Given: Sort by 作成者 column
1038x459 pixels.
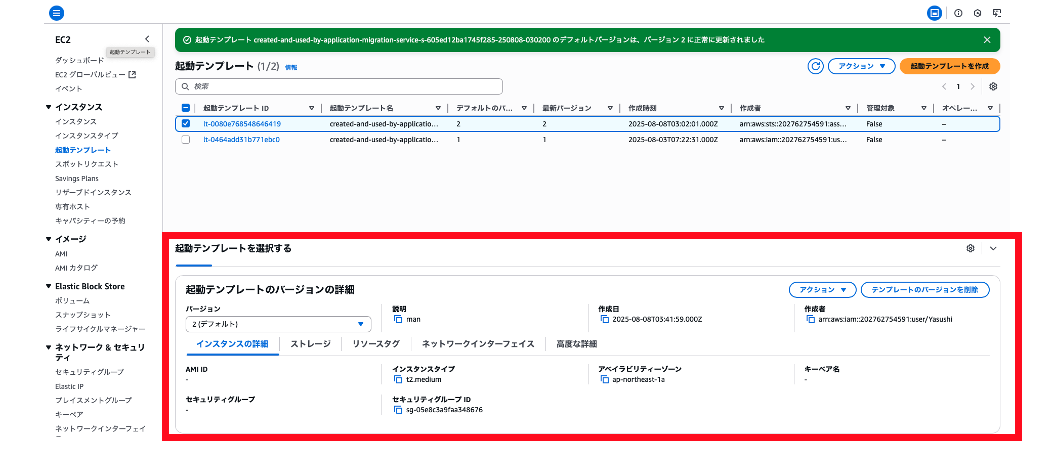Looking at the screenshot, I should pos(848,108).
